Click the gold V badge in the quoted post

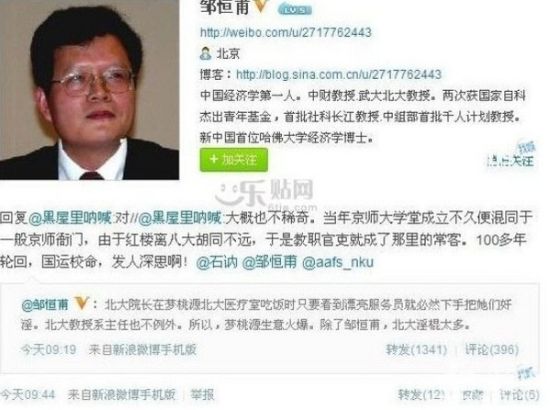(x=81, y=303)
